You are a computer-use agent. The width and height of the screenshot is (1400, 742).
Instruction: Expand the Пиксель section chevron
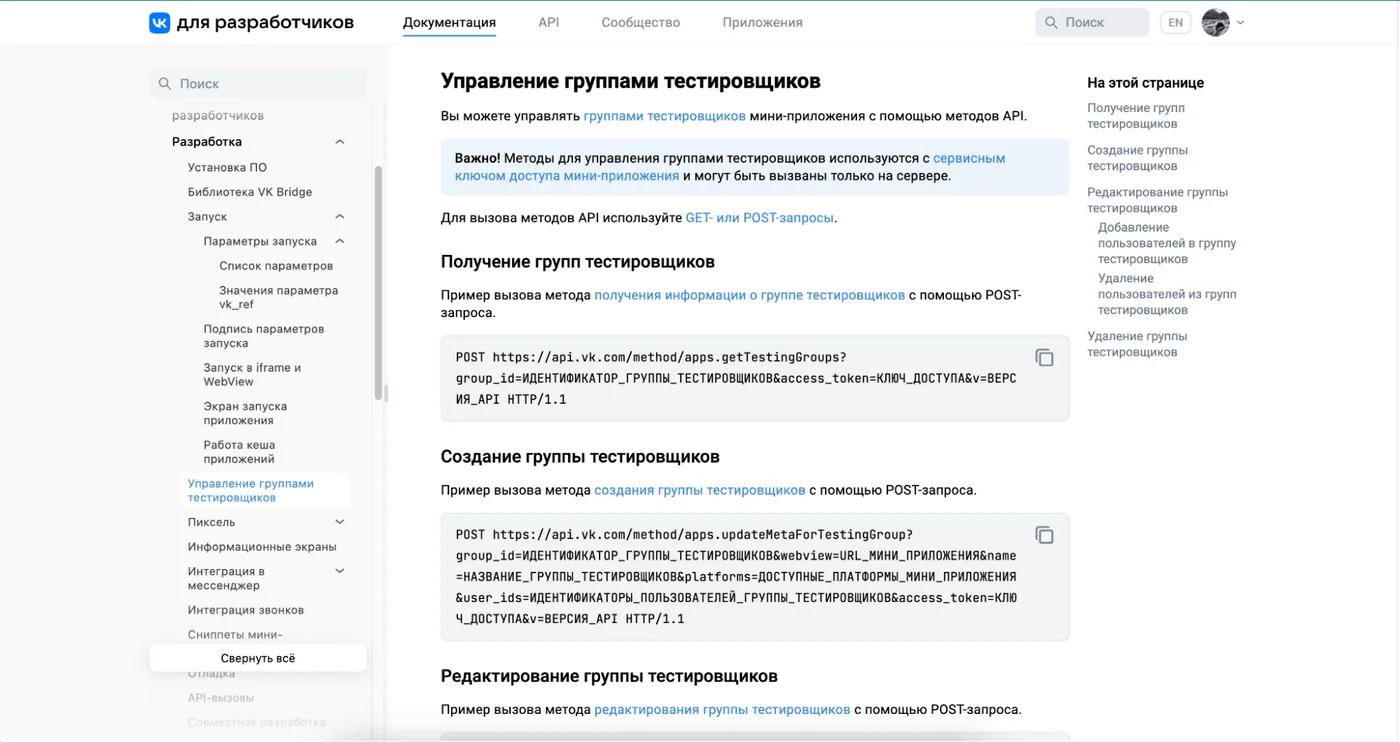coord(339,522)
